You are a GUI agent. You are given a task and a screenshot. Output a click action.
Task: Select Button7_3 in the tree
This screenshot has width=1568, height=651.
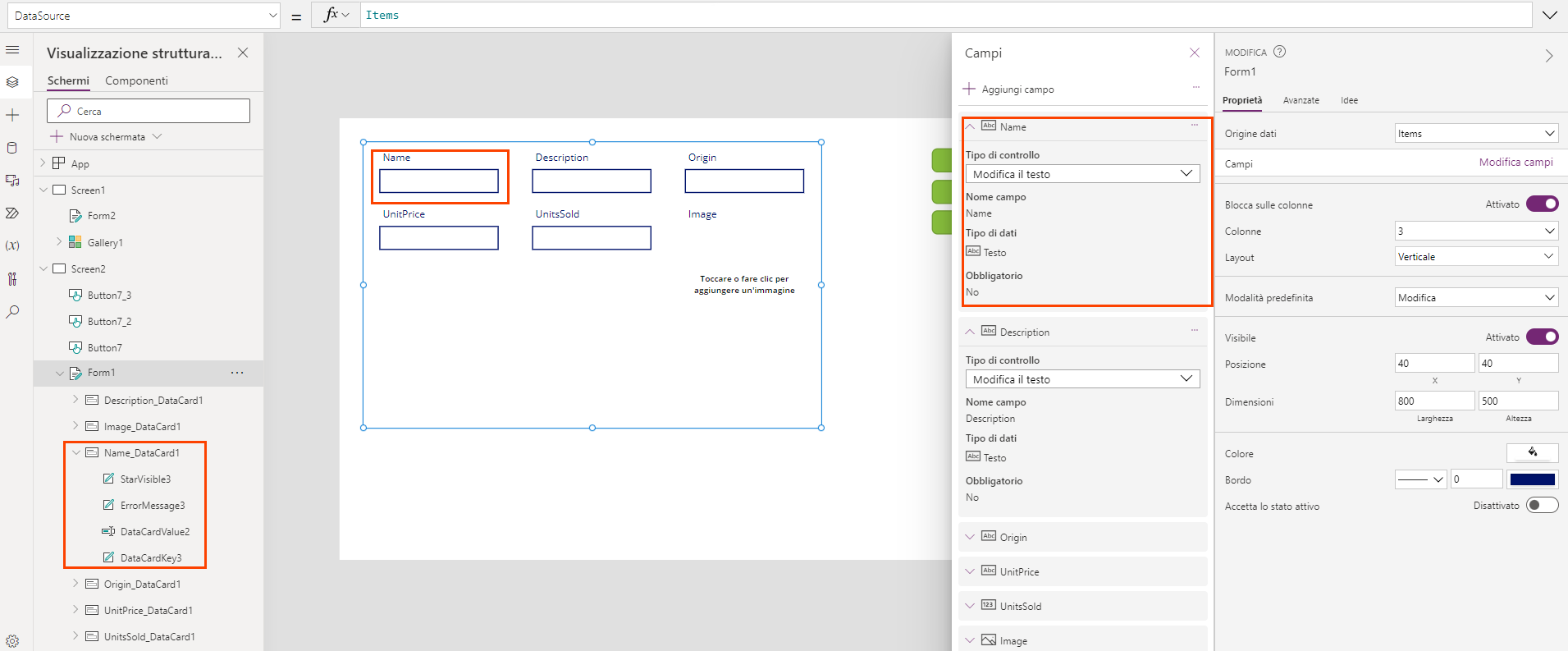[x=109, y=295]
